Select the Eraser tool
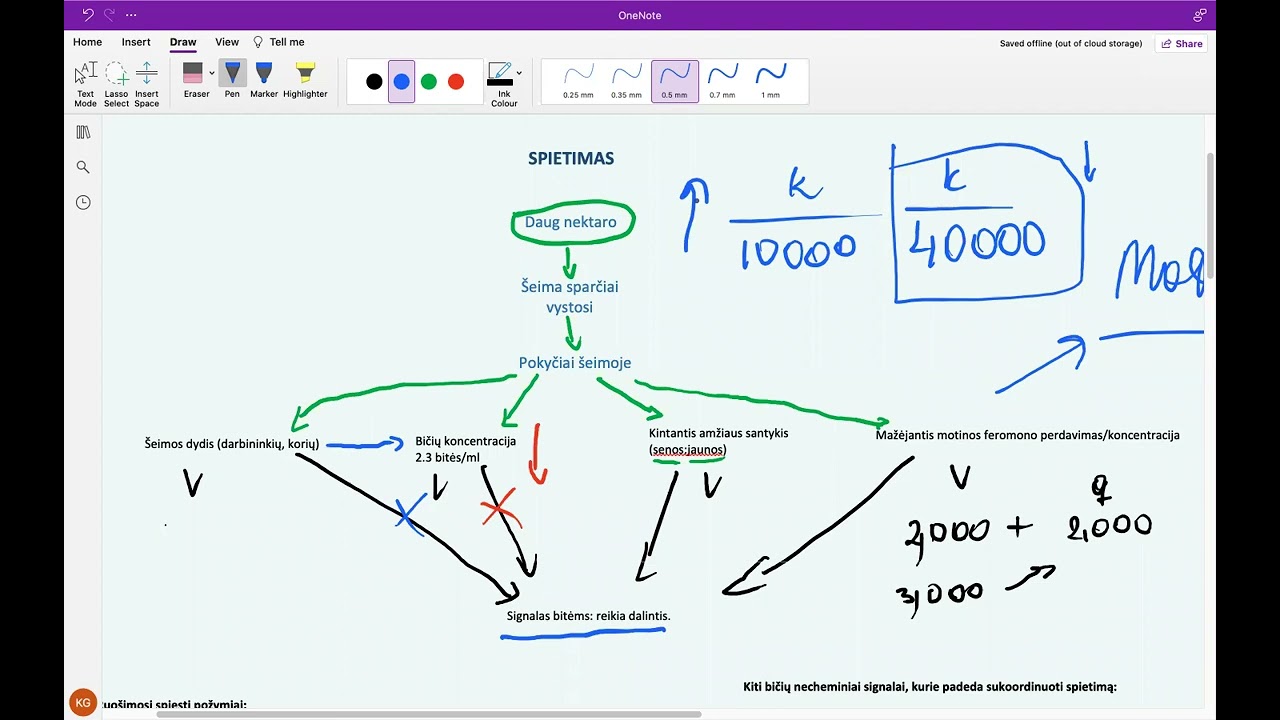 tap(194, 80)
